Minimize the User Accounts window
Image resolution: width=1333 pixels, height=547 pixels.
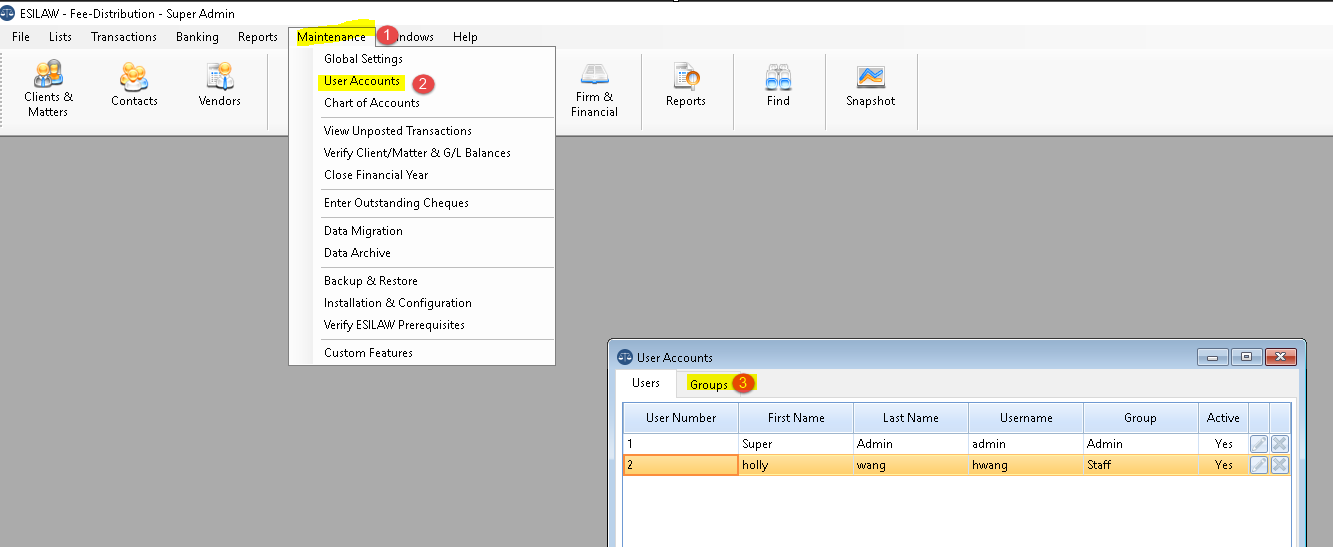point(1214,357)
